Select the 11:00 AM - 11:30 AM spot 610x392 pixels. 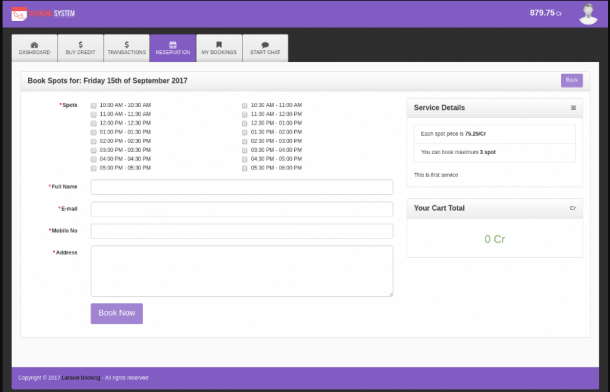click(93, 114)
